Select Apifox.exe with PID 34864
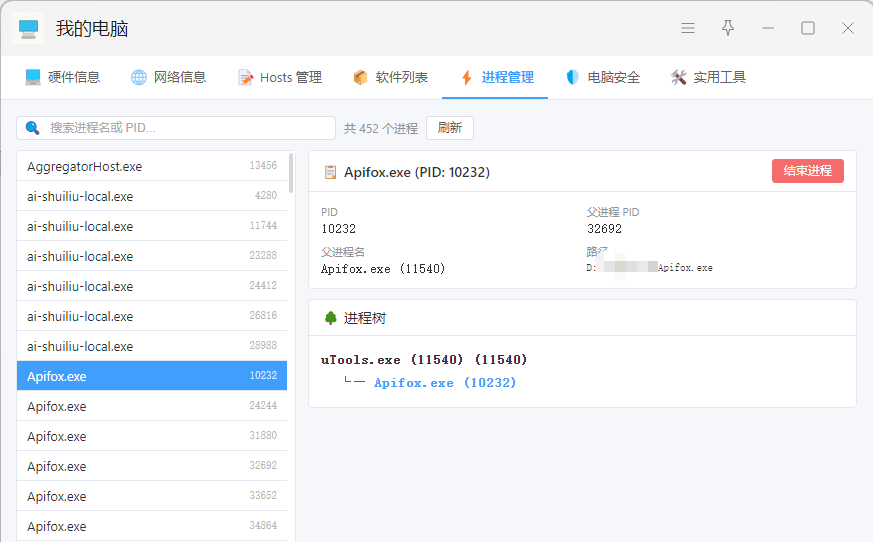This screenshot has width=873, height=542. click(x=152, y=526)
